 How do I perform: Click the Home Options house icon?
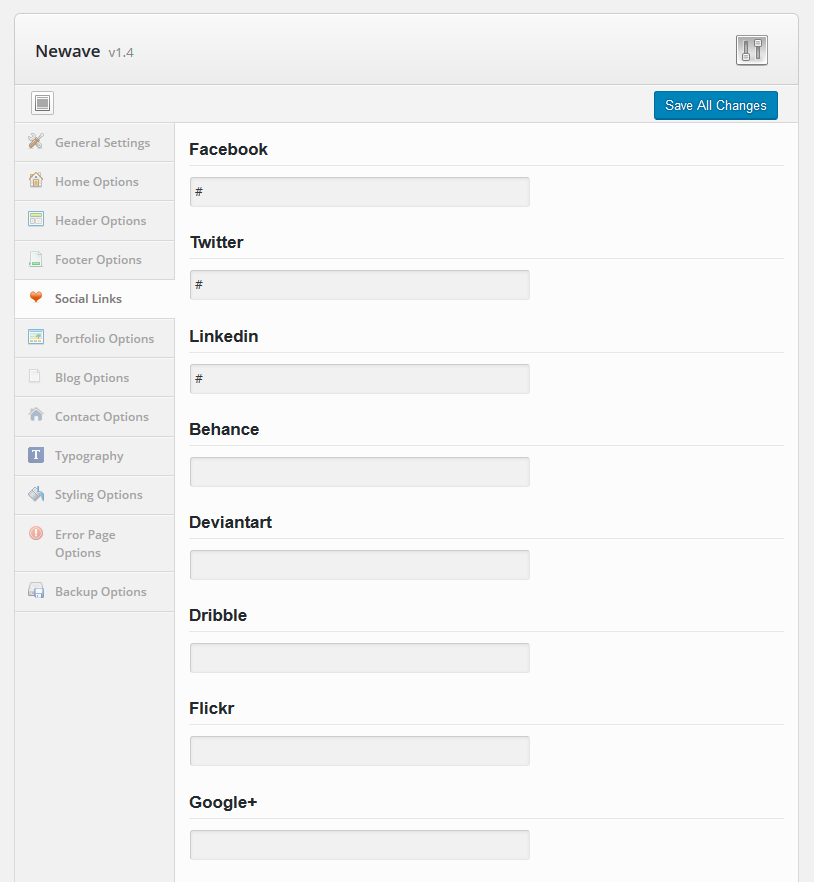(x=36, y=180)
